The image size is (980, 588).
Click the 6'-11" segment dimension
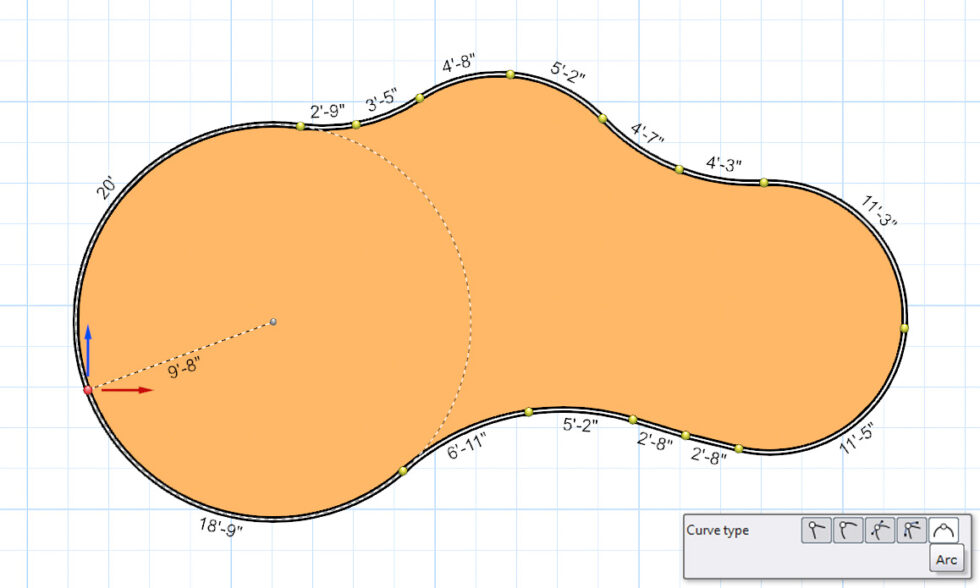pos(466,446)
